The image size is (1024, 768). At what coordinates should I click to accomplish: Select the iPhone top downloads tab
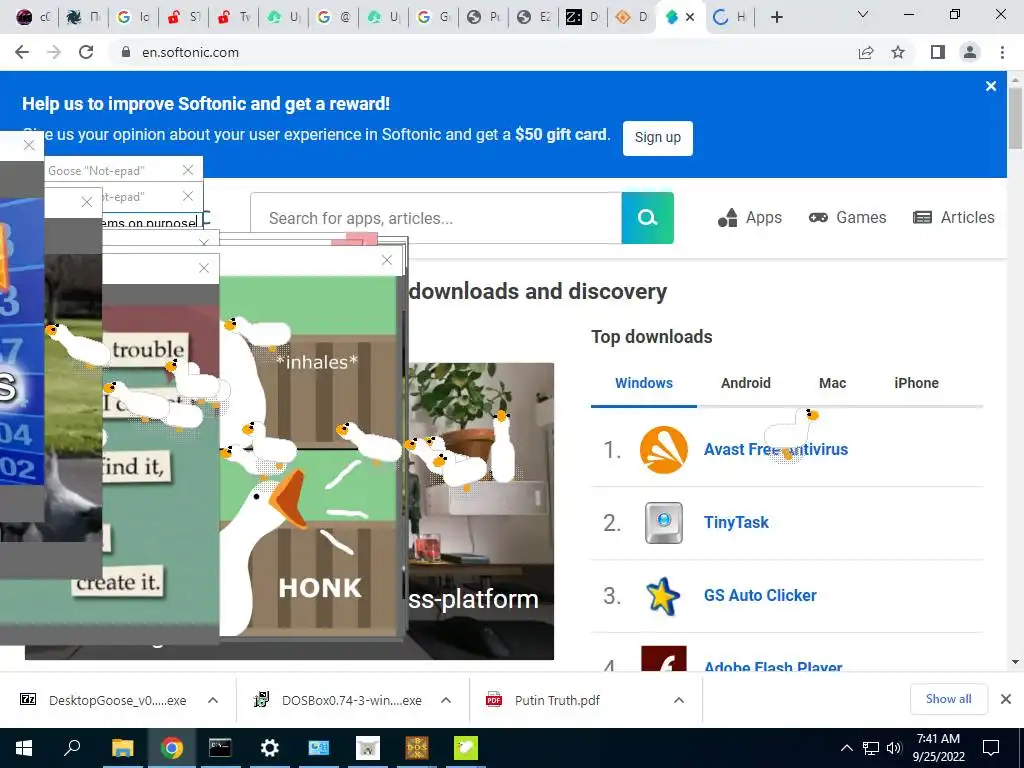point(916,383)
